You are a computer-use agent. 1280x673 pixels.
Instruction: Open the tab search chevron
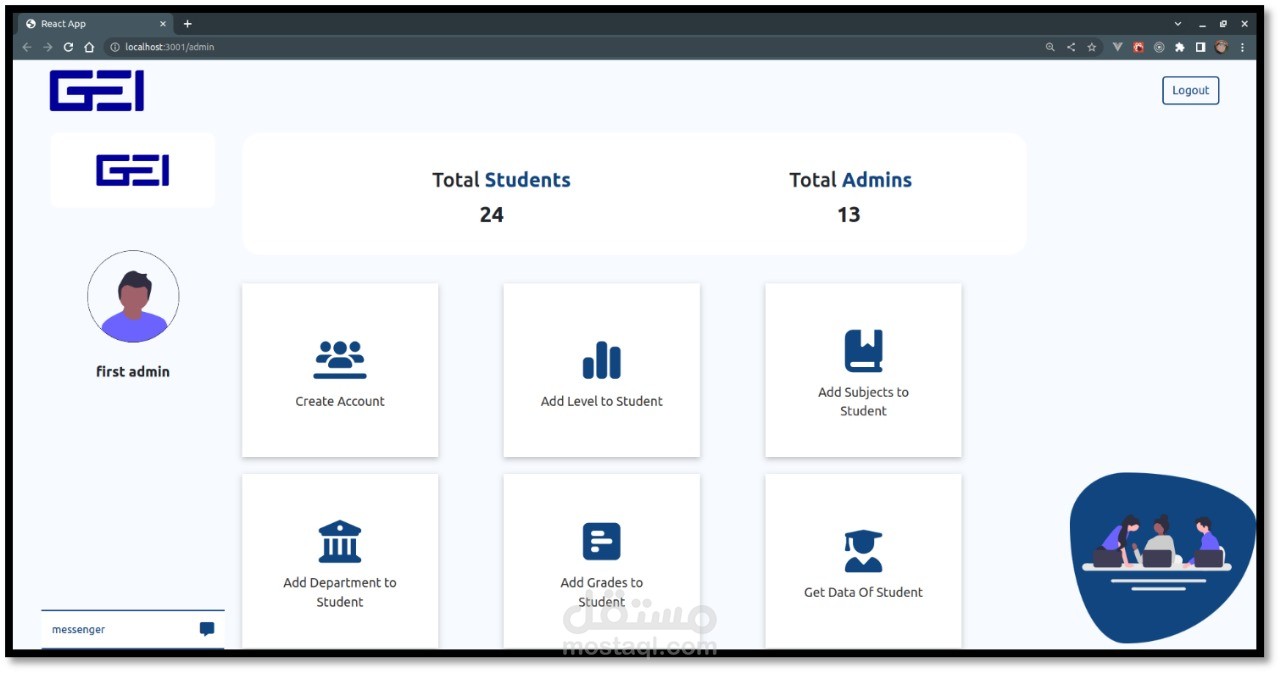coord(1178,24)
